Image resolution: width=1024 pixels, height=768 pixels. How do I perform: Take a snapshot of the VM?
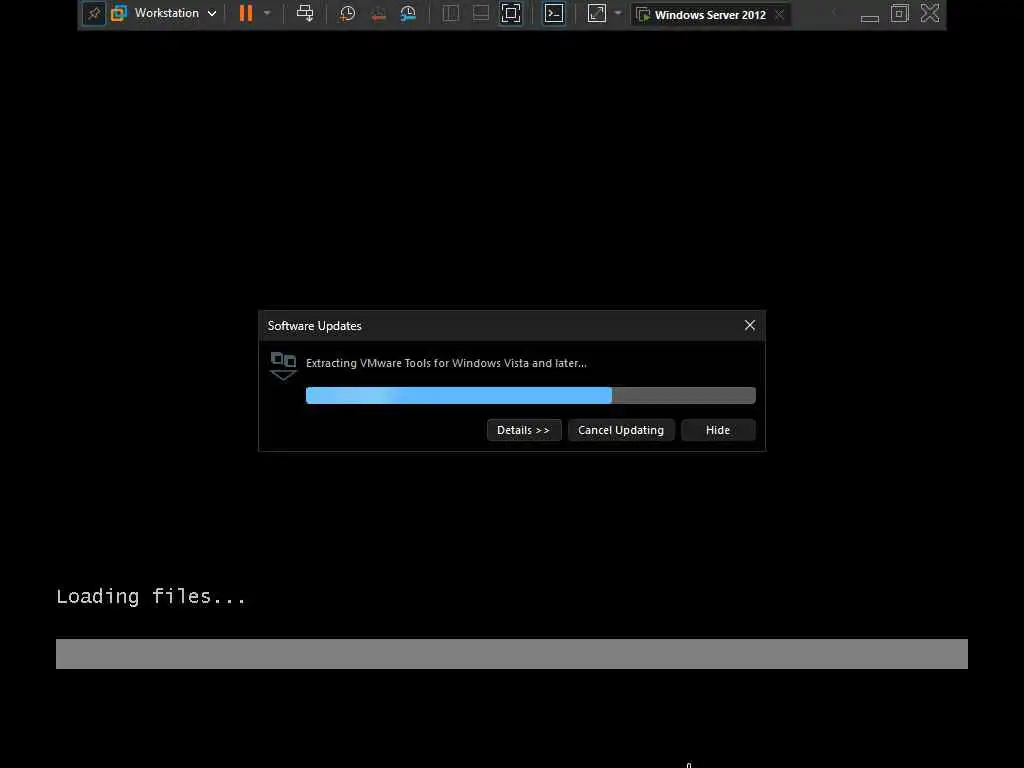[347, 13]
